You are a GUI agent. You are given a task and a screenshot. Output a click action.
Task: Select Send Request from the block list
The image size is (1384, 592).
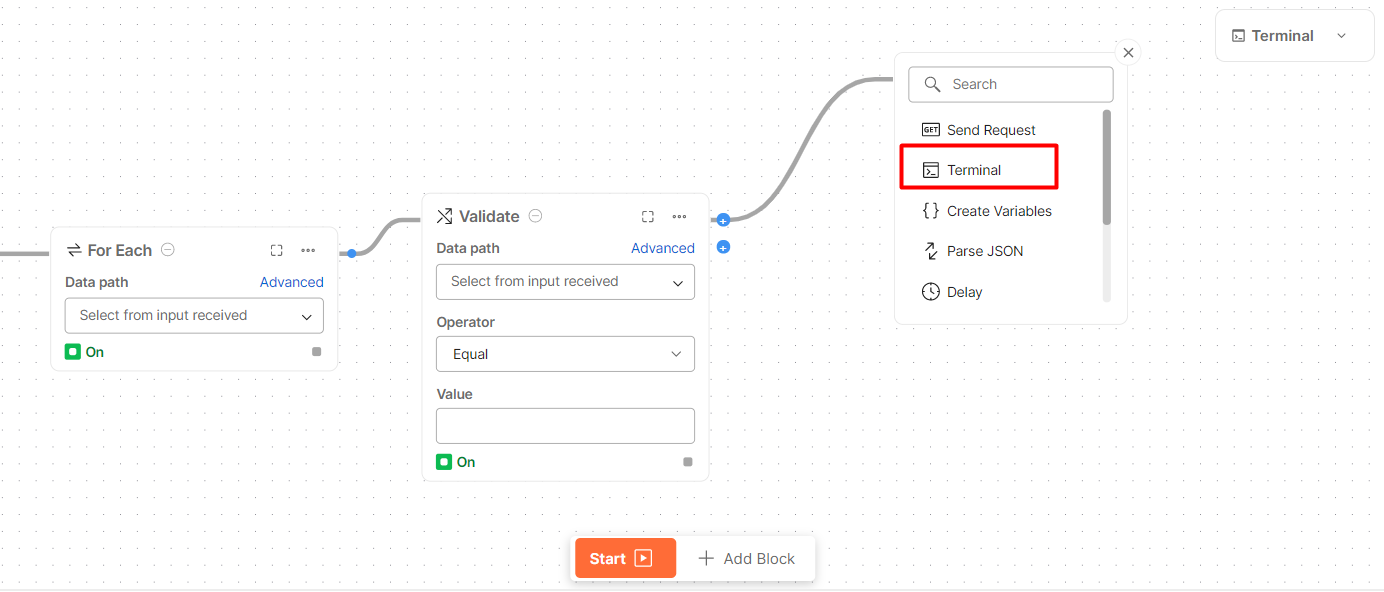(x=990, y=130)
